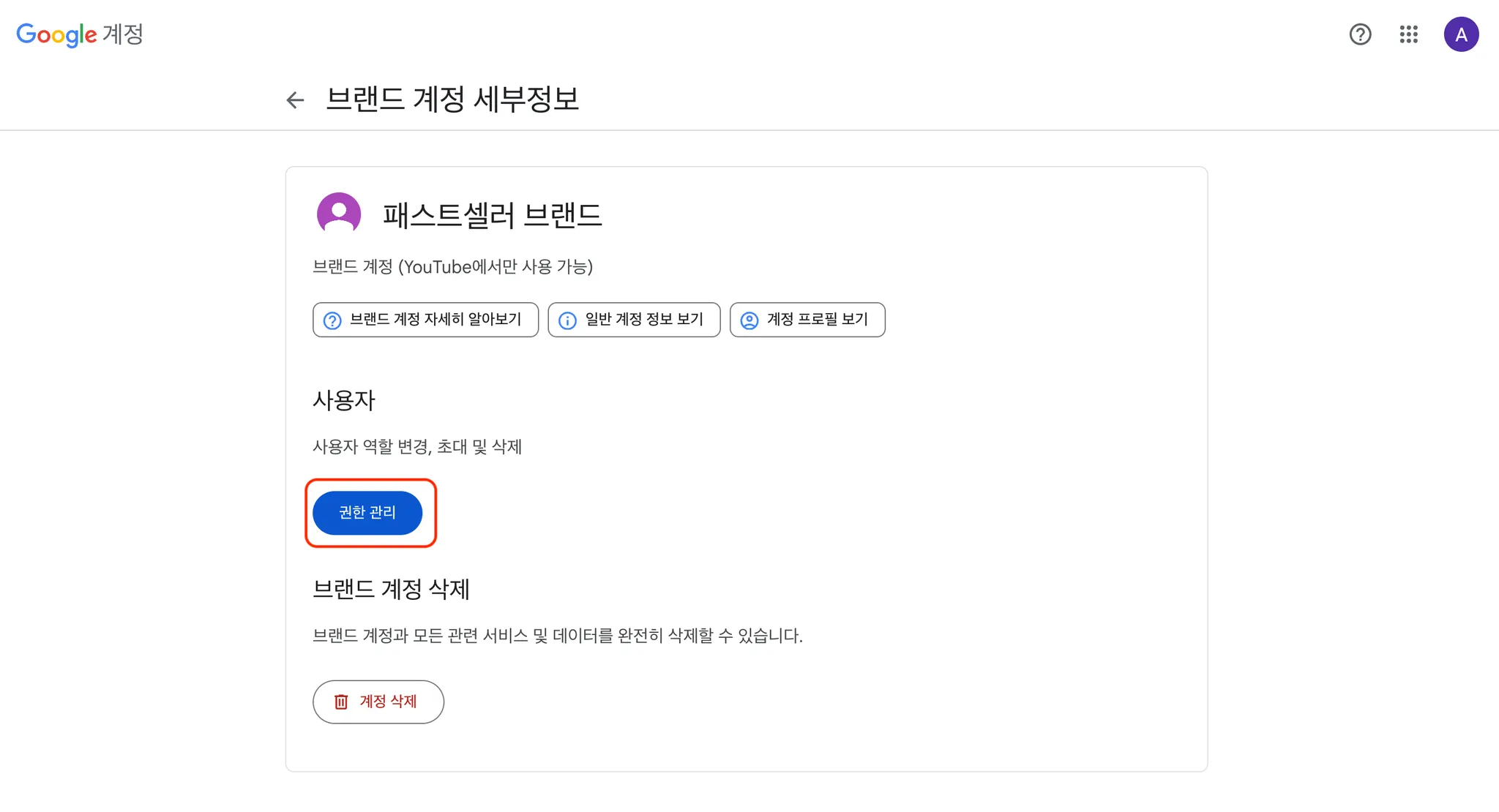Open the Google apps grid

(1408, 34)
